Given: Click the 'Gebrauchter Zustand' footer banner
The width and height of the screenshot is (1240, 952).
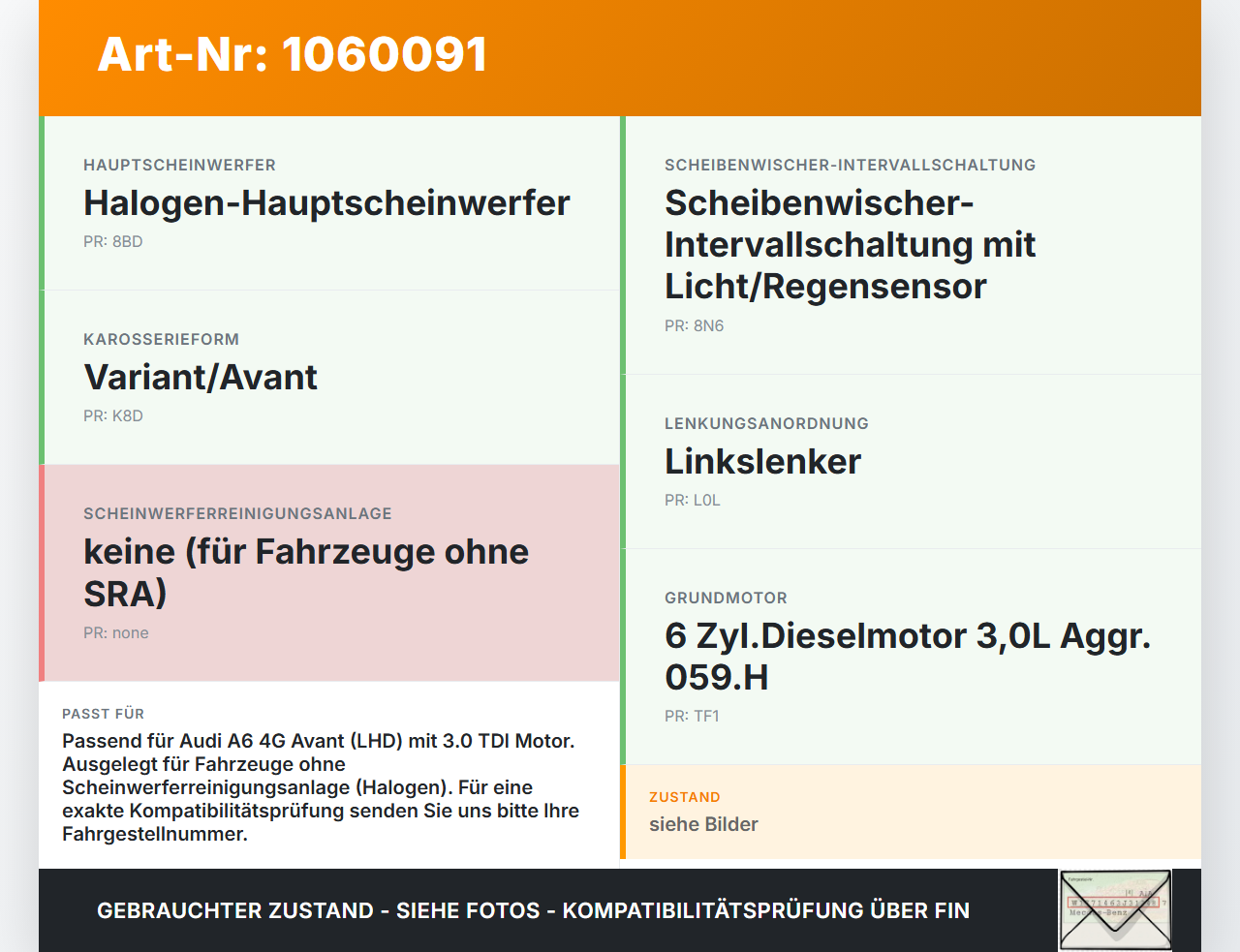Looking at the screenshot, I should pos(533,910).
